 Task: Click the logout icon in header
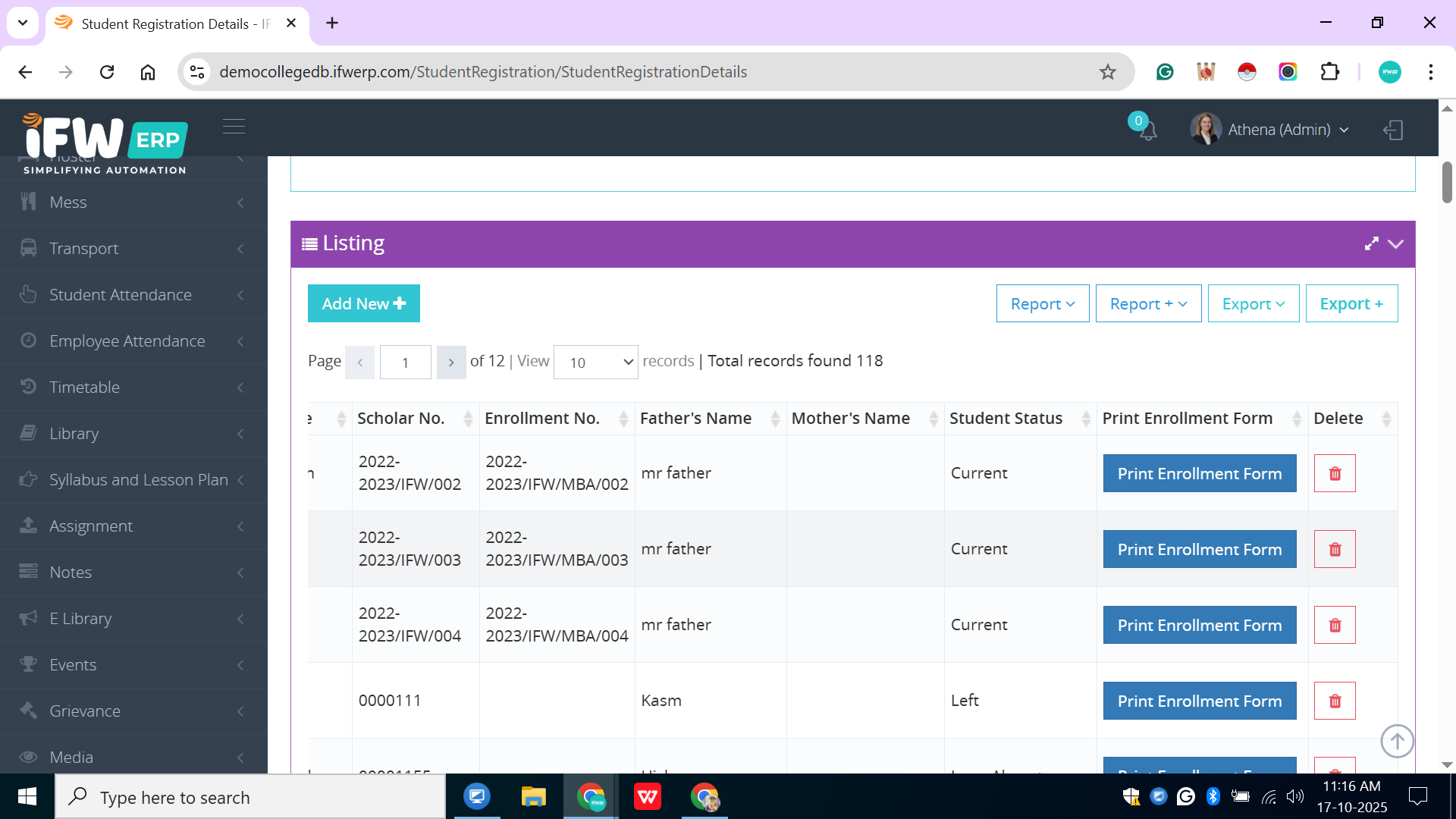(x=1393, y=130)
